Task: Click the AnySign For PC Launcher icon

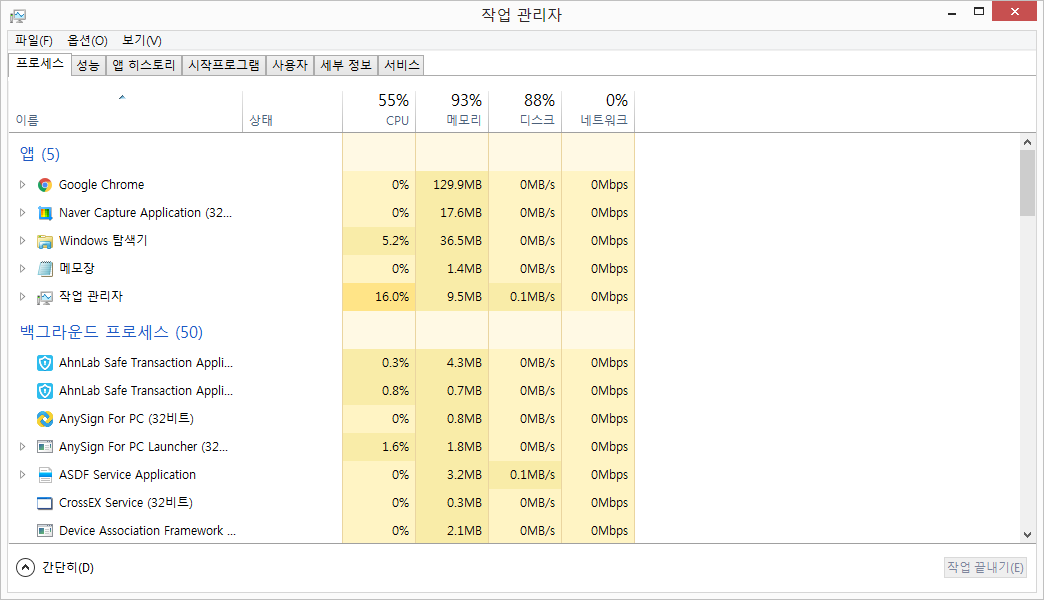Action: point(45,447)
